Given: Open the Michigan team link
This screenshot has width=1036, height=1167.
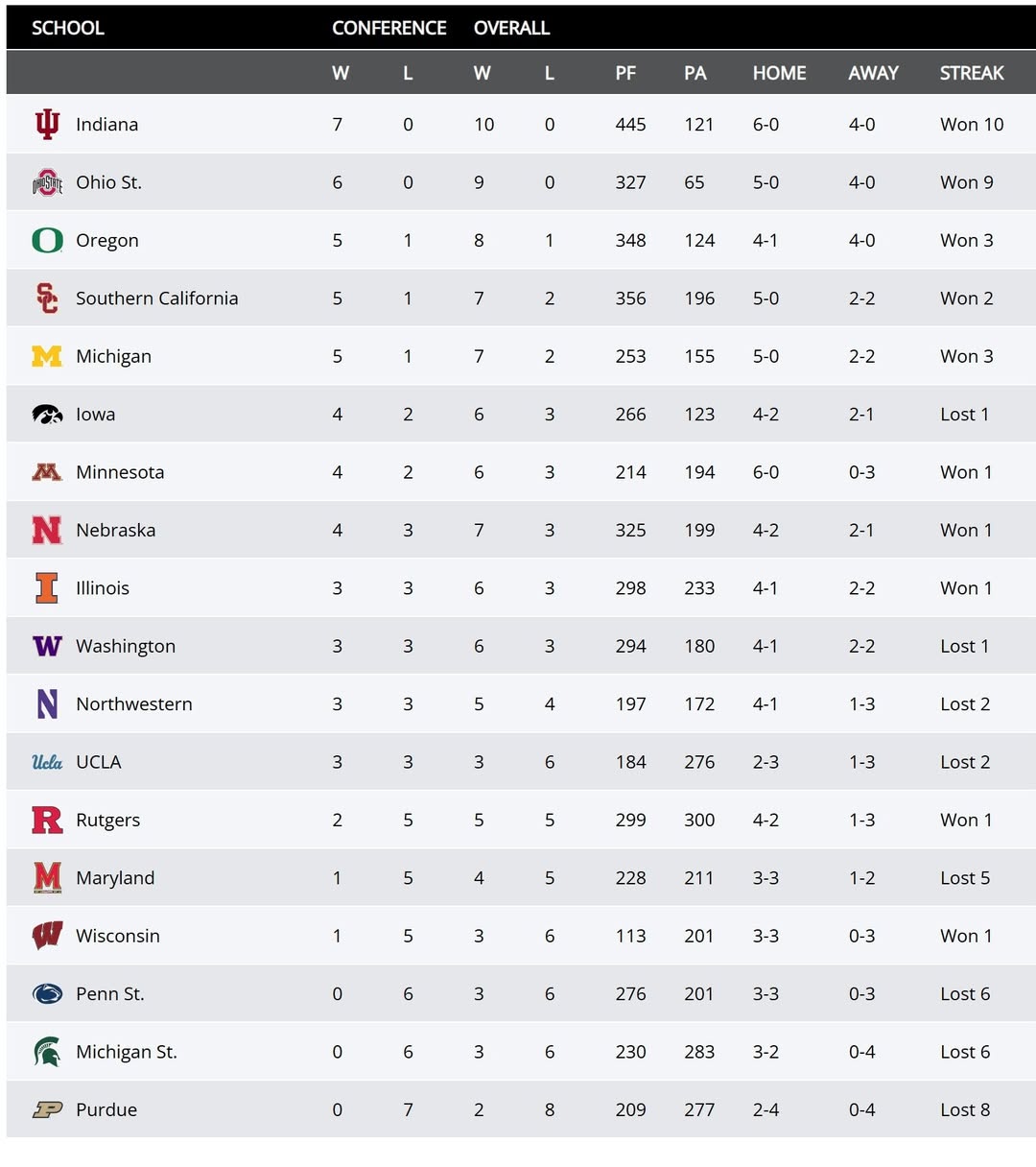Looking at the screenshot, I should point(113,356).
